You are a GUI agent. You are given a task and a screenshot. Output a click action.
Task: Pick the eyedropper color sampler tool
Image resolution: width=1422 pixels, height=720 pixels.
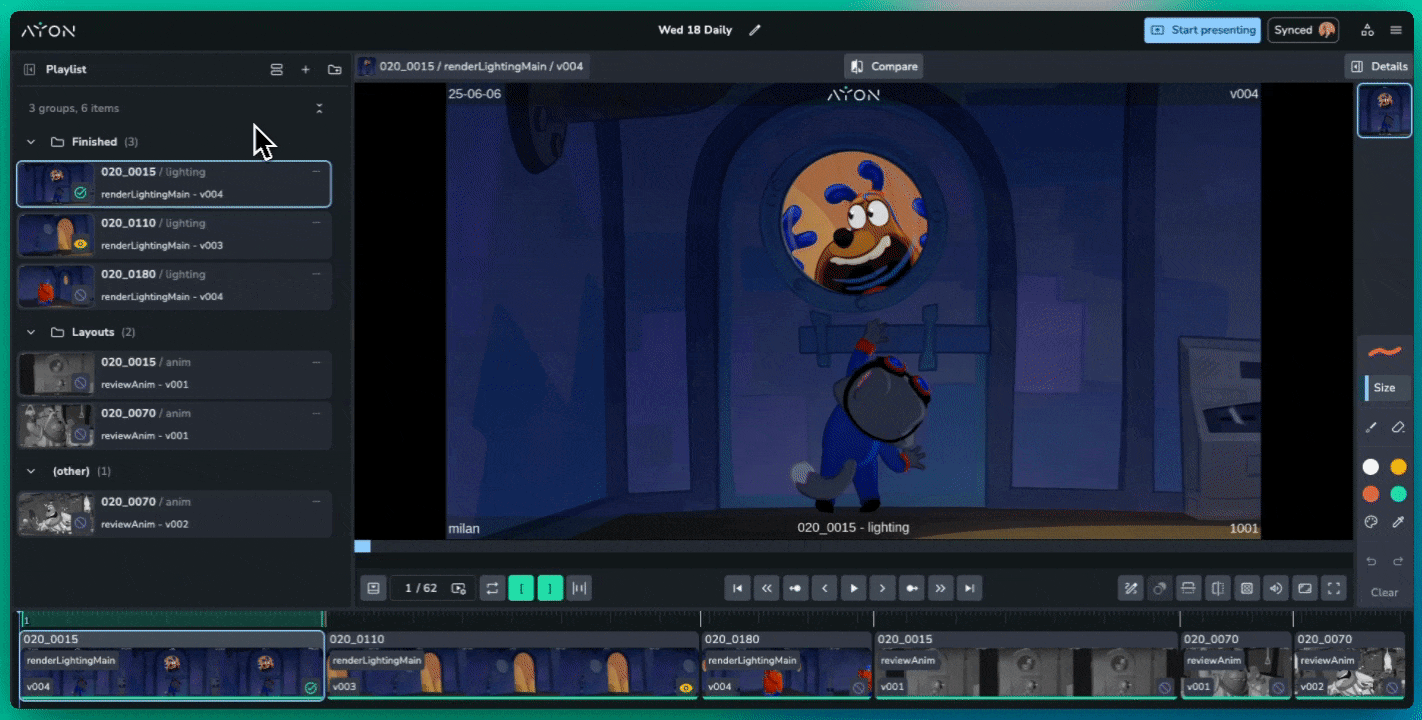1398,522
